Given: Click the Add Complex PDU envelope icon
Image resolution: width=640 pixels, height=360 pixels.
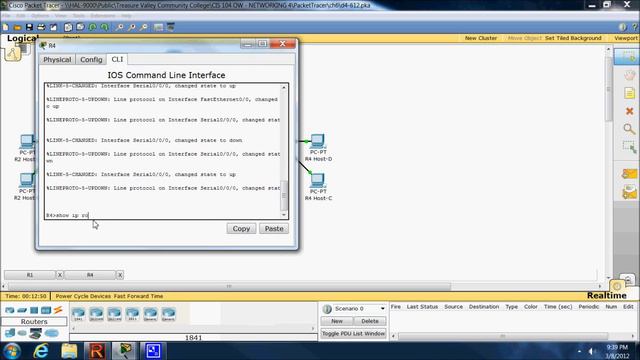Looking at the screenshot, I should (629, 192).
